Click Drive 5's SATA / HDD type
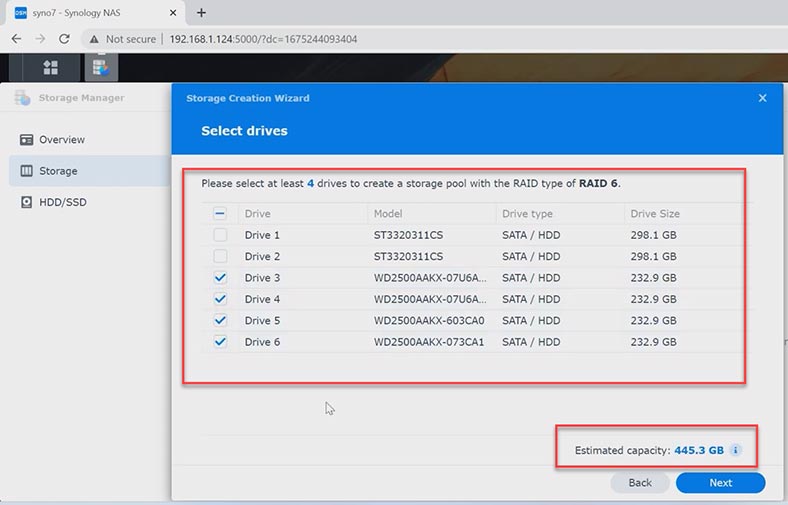 point(531,320)
